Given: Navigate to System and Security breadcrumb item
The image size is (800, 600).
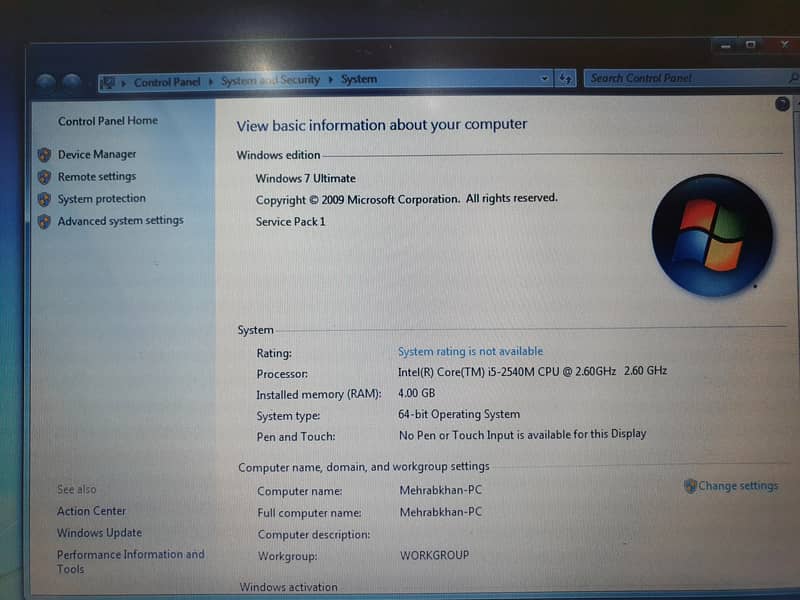Looking at the screenshot, I should click(270, 80).
